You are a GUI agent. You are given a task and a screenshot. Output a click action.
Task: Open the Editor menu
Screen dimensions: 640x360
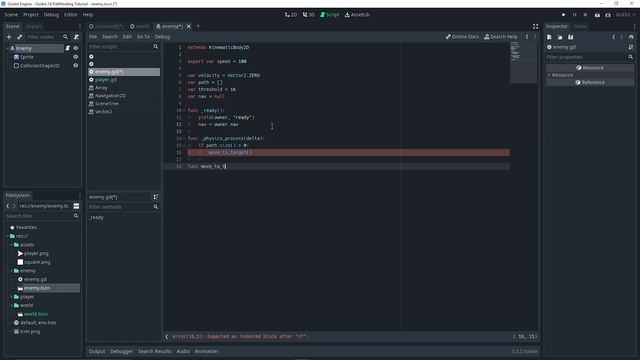pyautogui.click(x=71, y=15)
